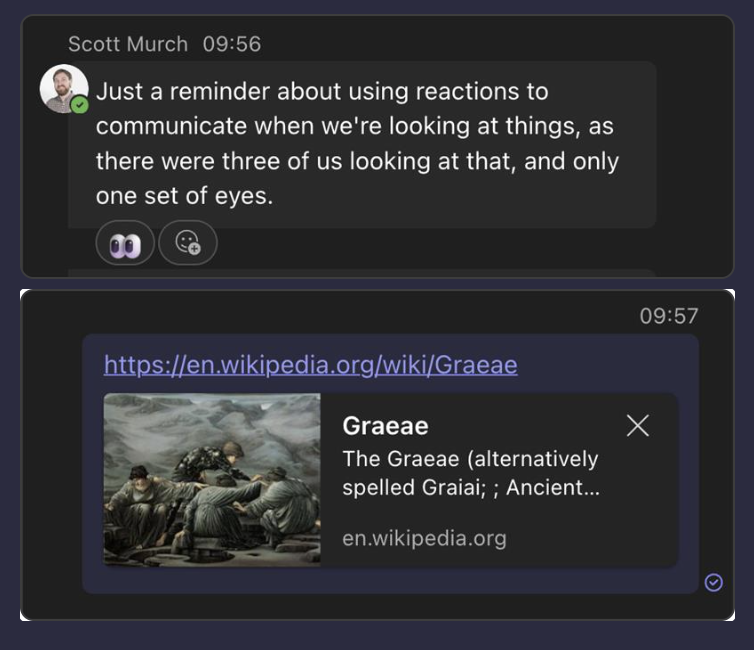This screenshot has height=650, width=754.
Task: Click the sent checkmark status icon
Action: 713,582
